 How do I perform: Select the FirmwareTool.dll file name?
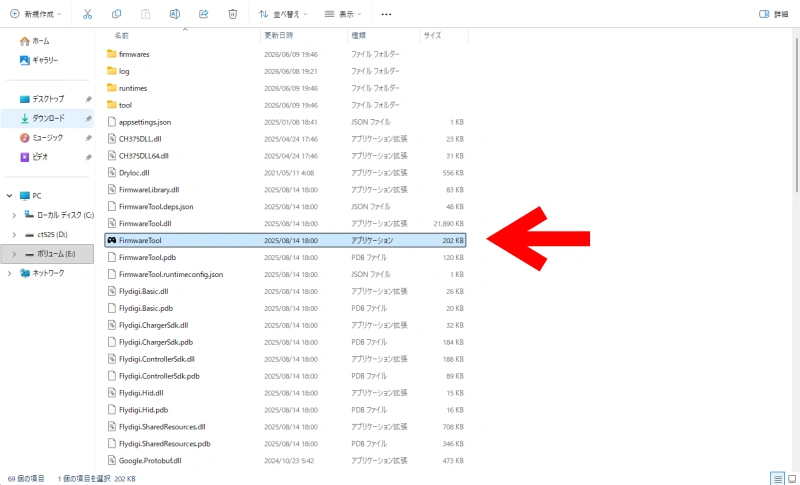coord(145,223)
